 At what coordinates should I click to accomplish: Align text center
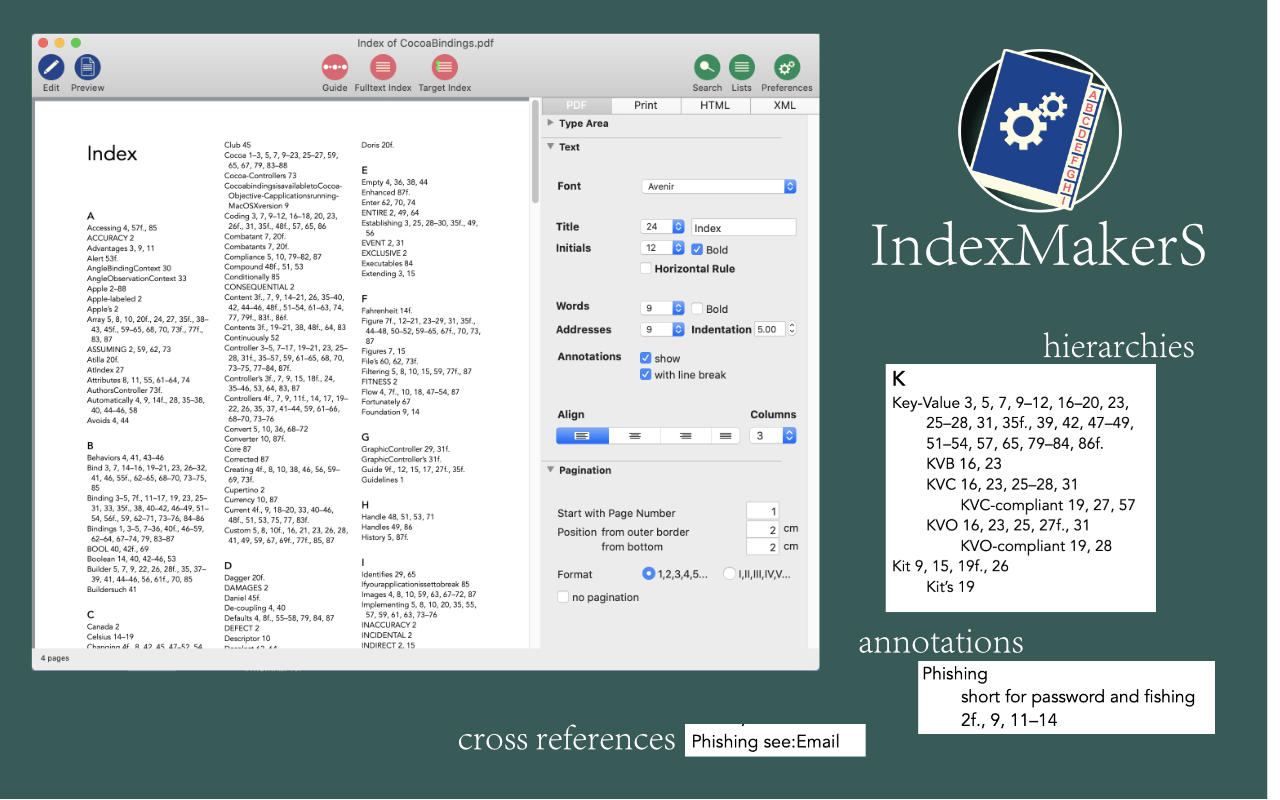pos(634,435)
